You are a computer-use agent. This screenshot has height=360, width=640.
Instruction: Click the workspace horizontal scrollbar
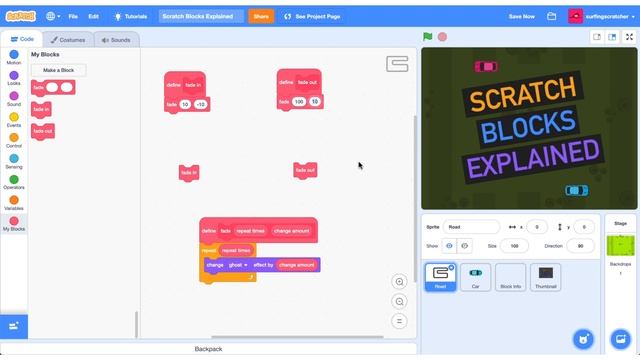[x=297, y=337]
